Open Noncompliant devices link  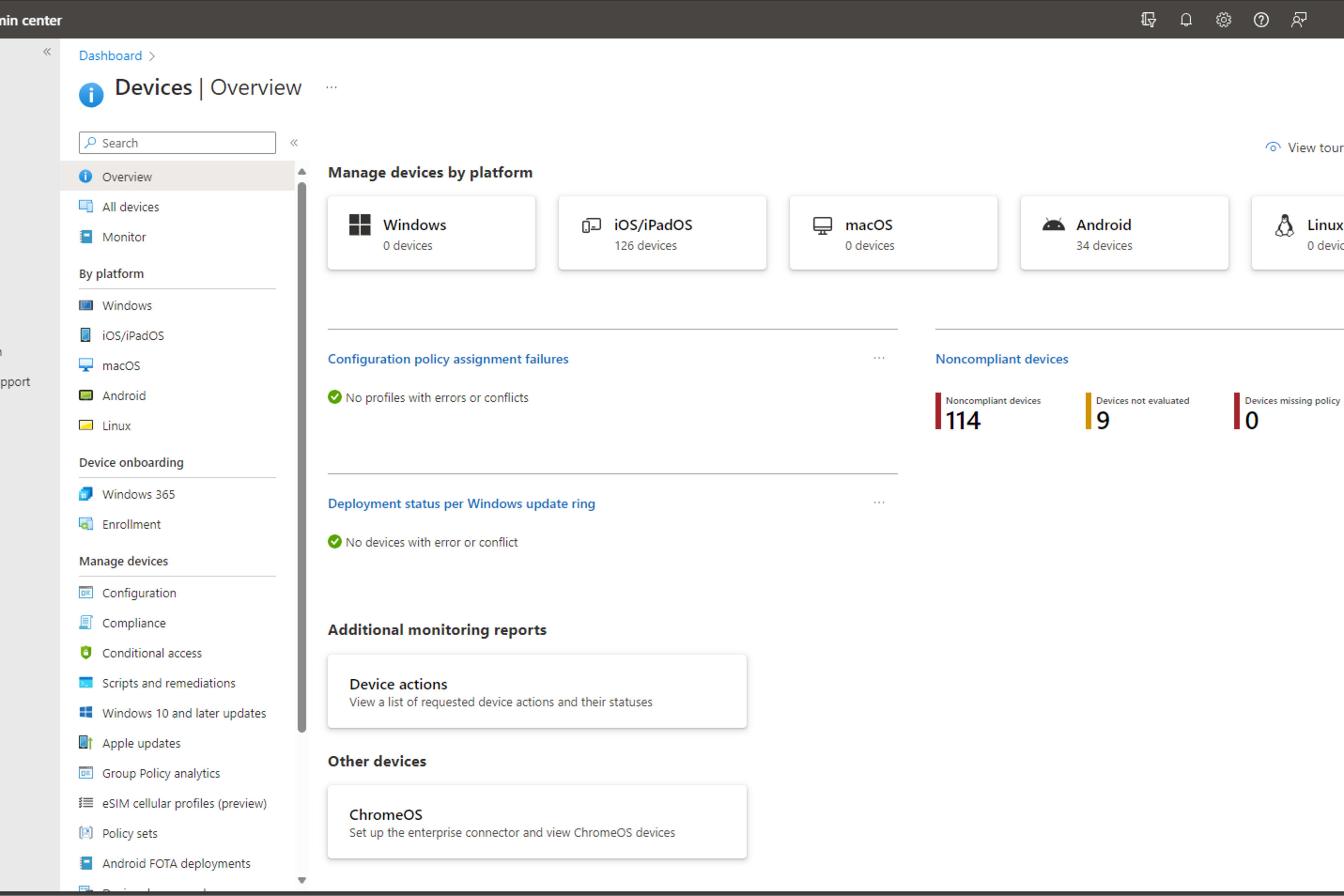click(x=1001, y=359)
